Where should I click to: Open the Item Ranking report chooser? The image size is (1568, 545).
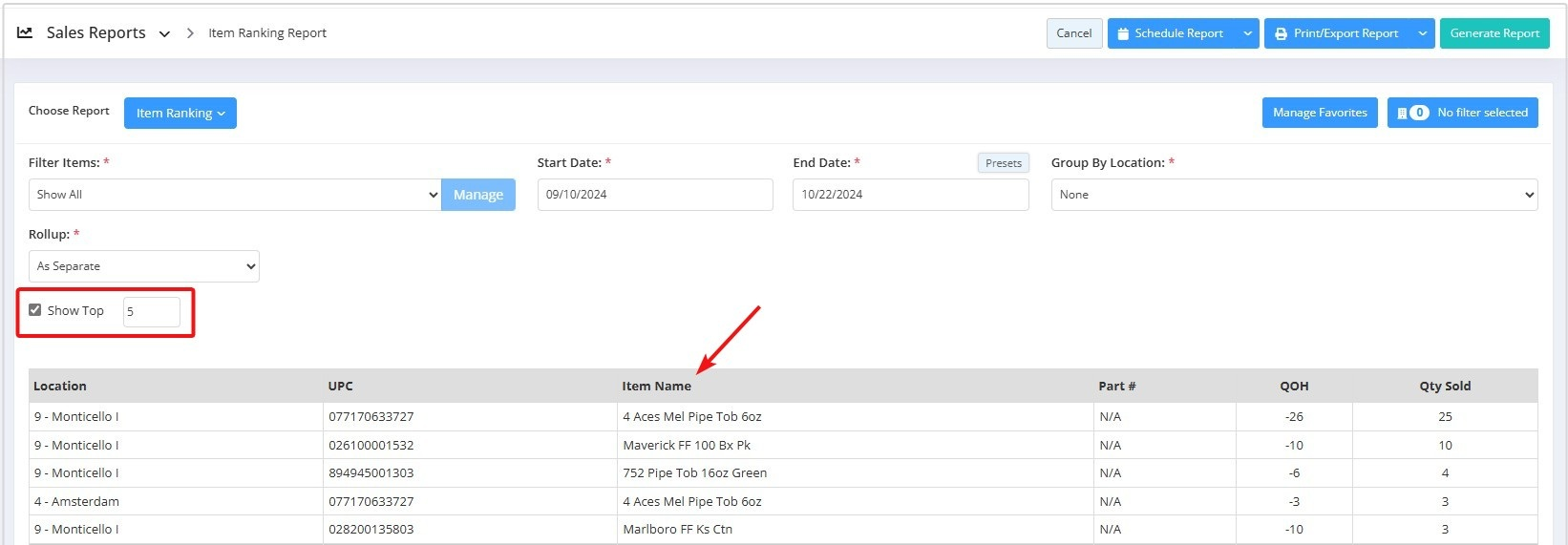pyautogui.click(x=180, y=113)
